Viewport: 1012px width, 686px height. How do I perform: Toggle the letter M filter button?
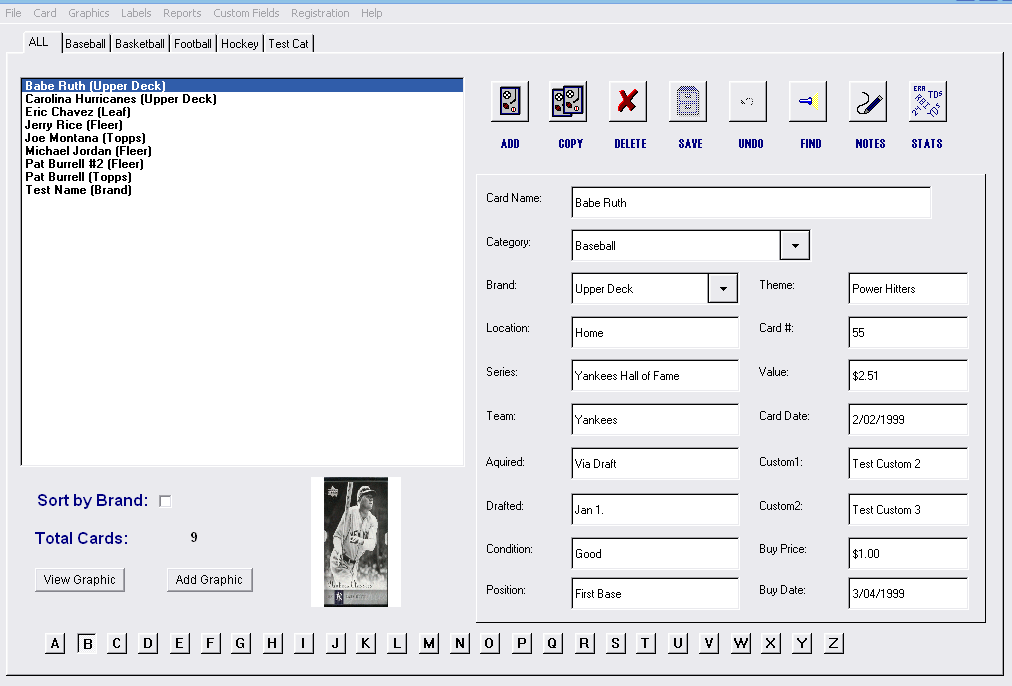point(428,643)
